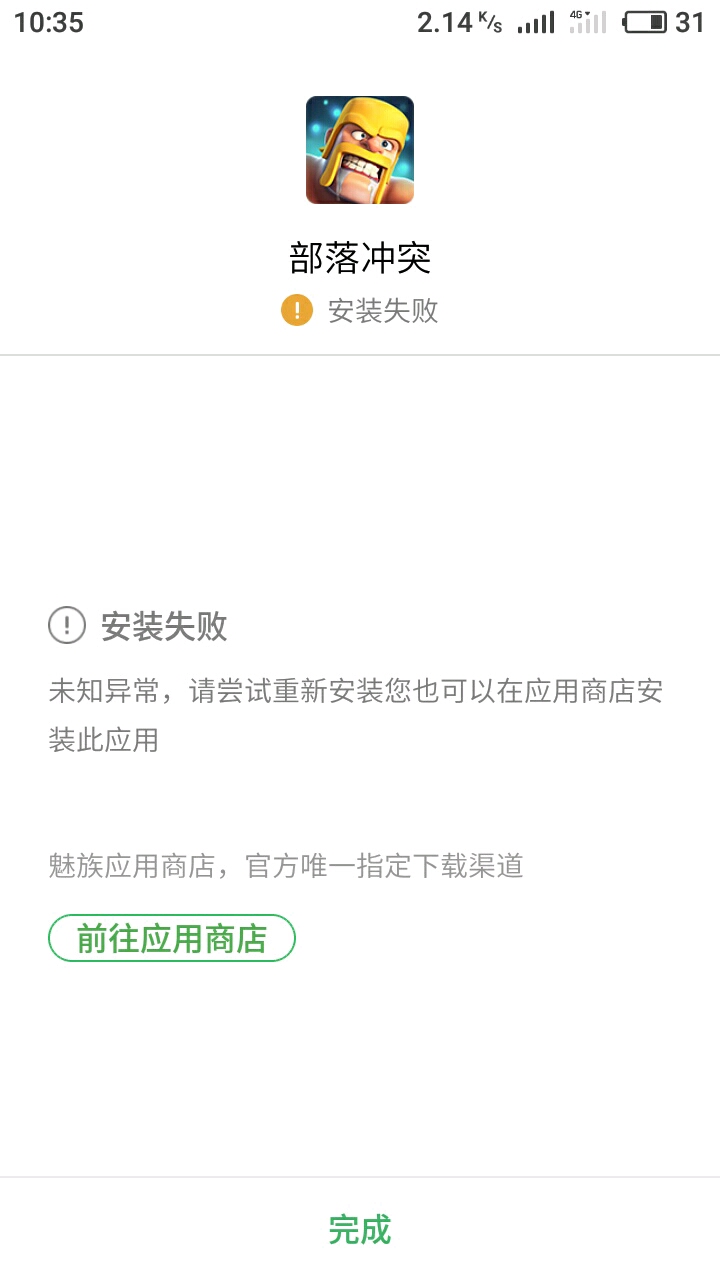The image size is (720, 1280).
Task: Tap the 部落冲突 app title
Action: coord(360,258)
